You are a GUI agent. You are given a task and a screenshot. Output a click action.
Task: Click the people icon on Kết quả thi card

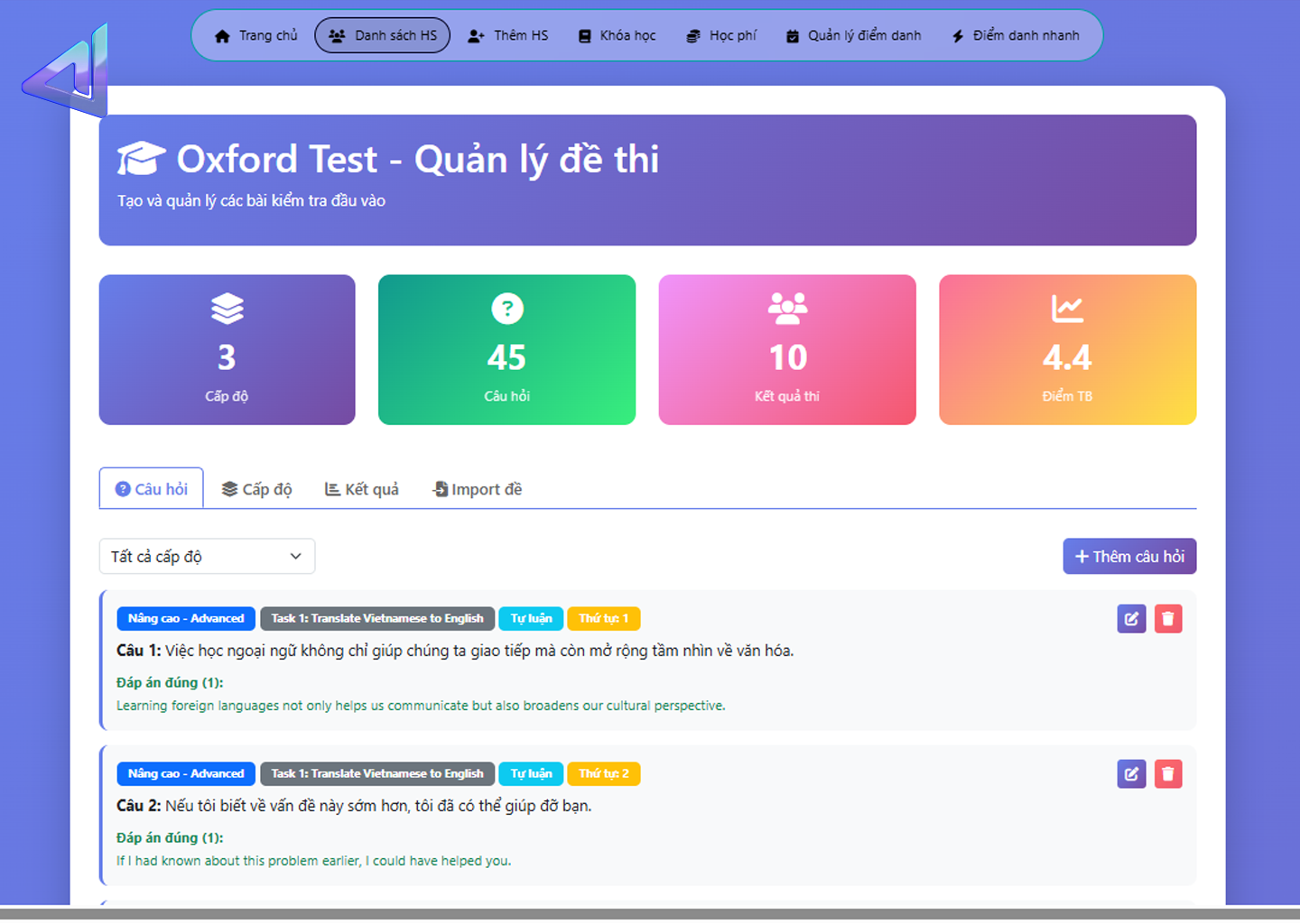pos(787,309)
